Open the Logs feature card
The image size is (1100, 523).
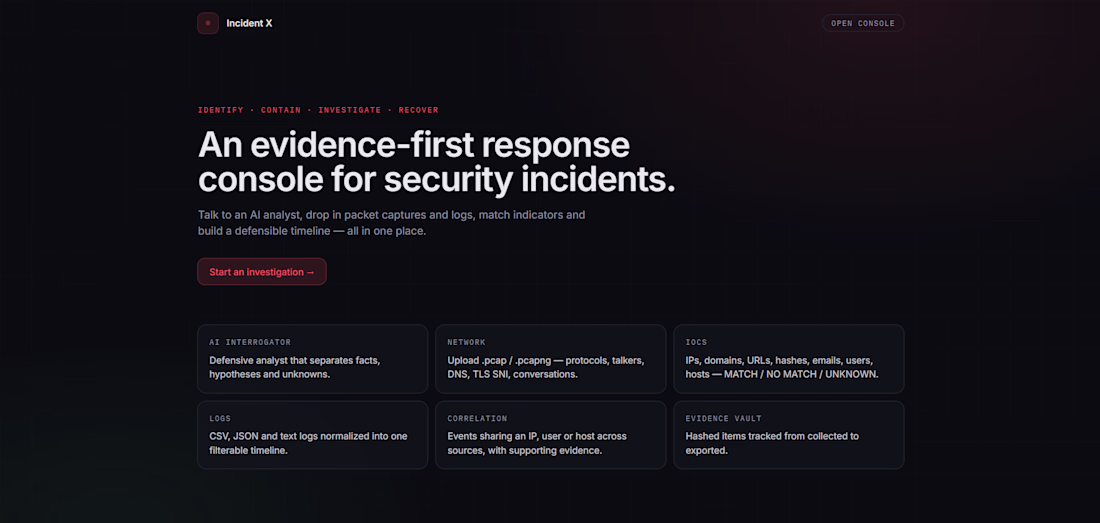point(312,435)
